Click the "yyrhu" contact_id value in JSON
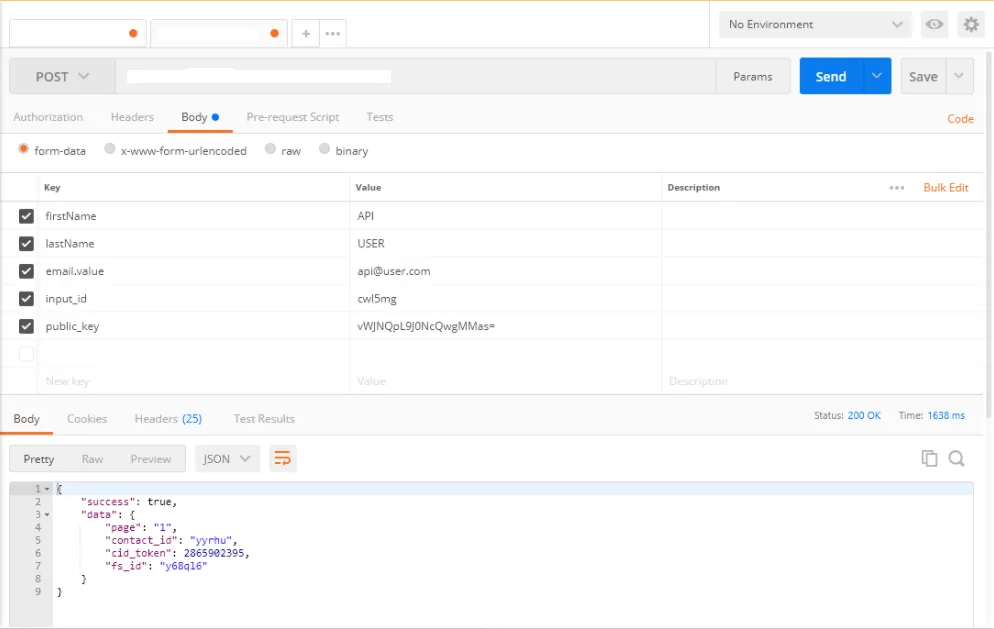This screenshot has width=994, height=629. pos(213,540)
